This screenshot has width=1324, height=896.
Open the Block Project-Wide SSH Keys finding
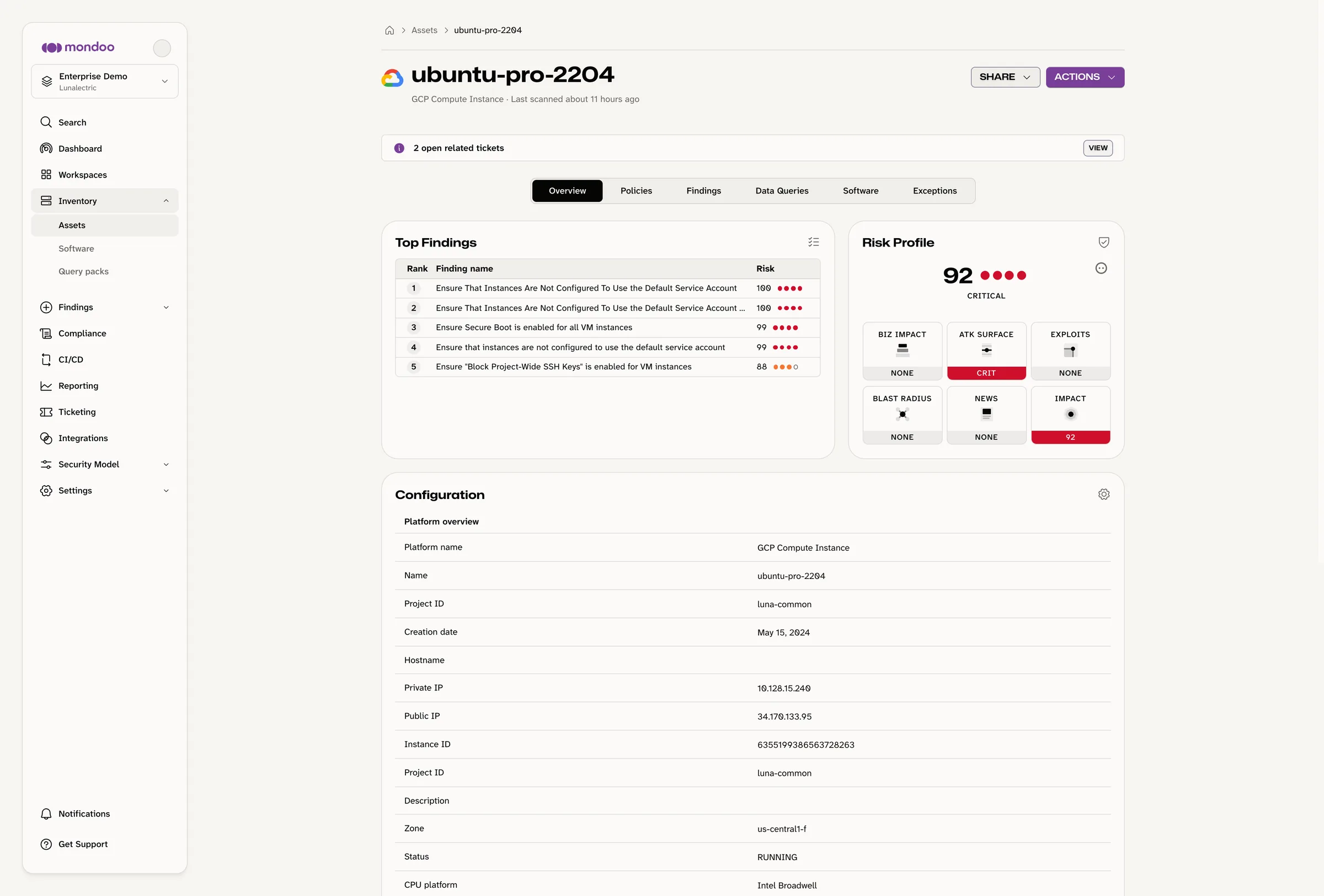pyautogui.click(x=607, y=367)
